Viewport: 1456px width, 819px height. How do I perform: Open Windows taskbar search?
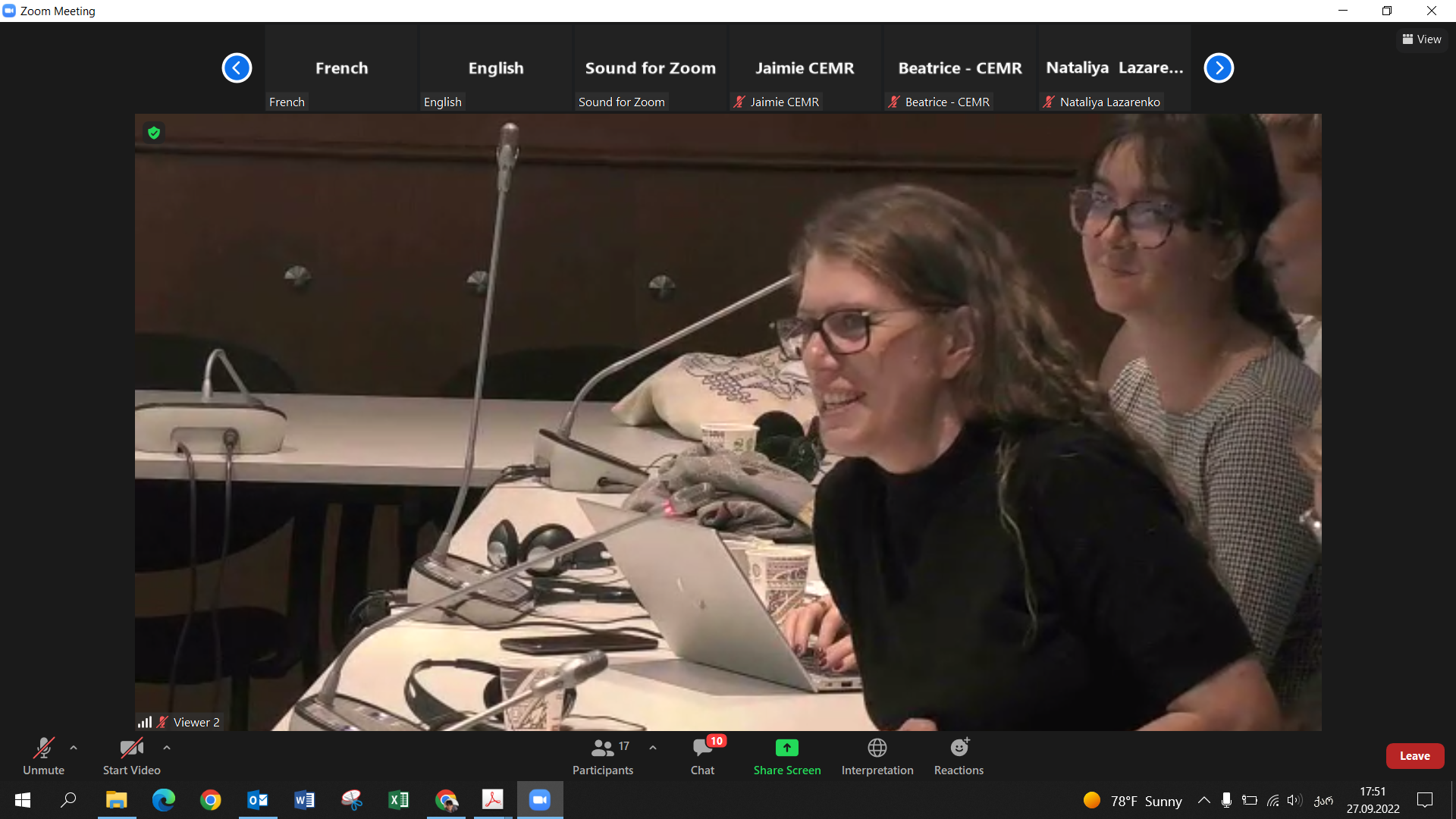tap(68, 800)
